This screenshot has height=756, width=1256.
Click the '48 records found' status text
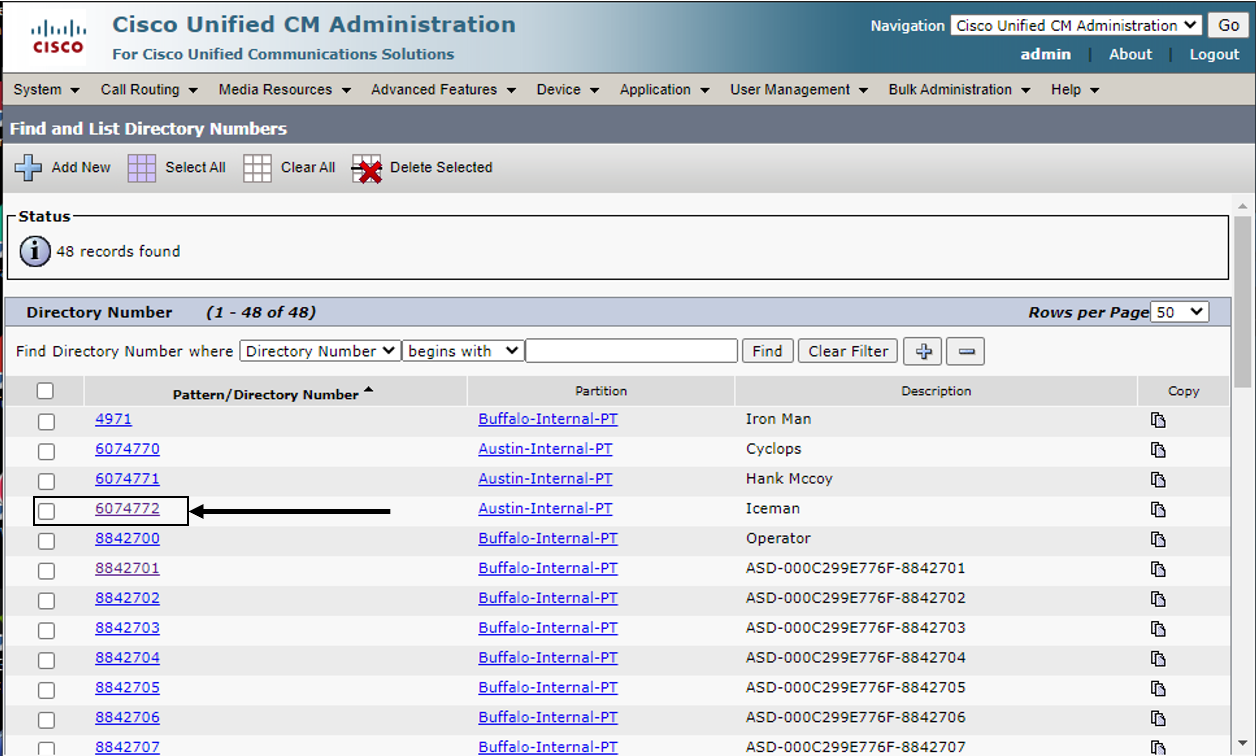(x=118, y=252)
